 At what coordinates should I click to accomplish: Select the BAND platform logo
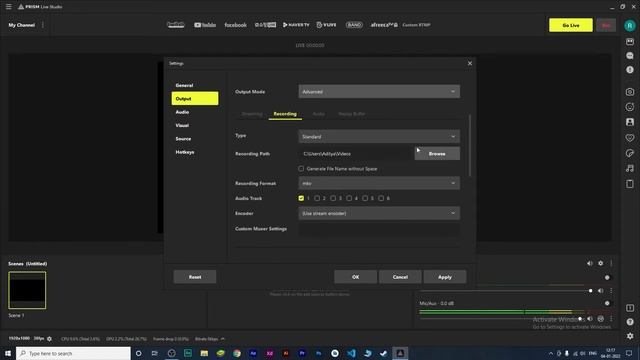pyautogui.click(x=354, y=25)
